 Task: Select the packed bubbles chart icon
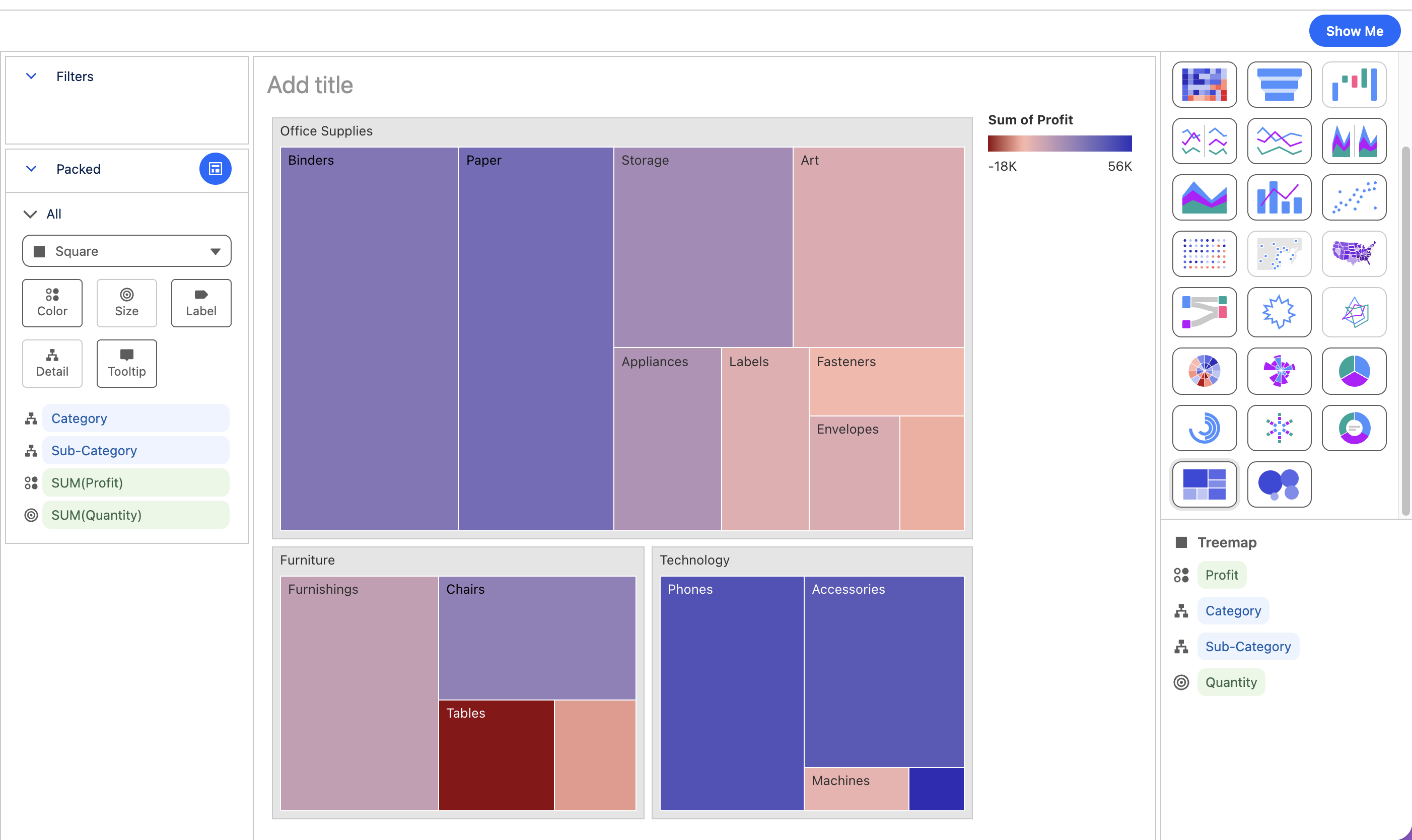1279,484
